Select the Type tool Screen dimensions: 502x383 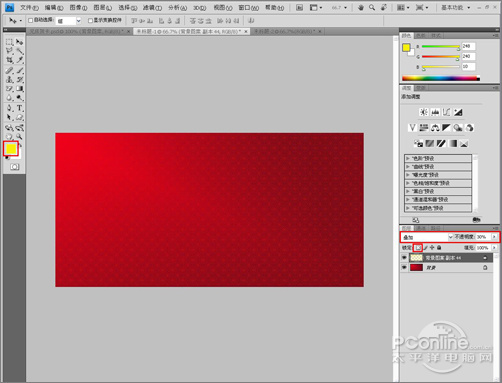(20, 108)
